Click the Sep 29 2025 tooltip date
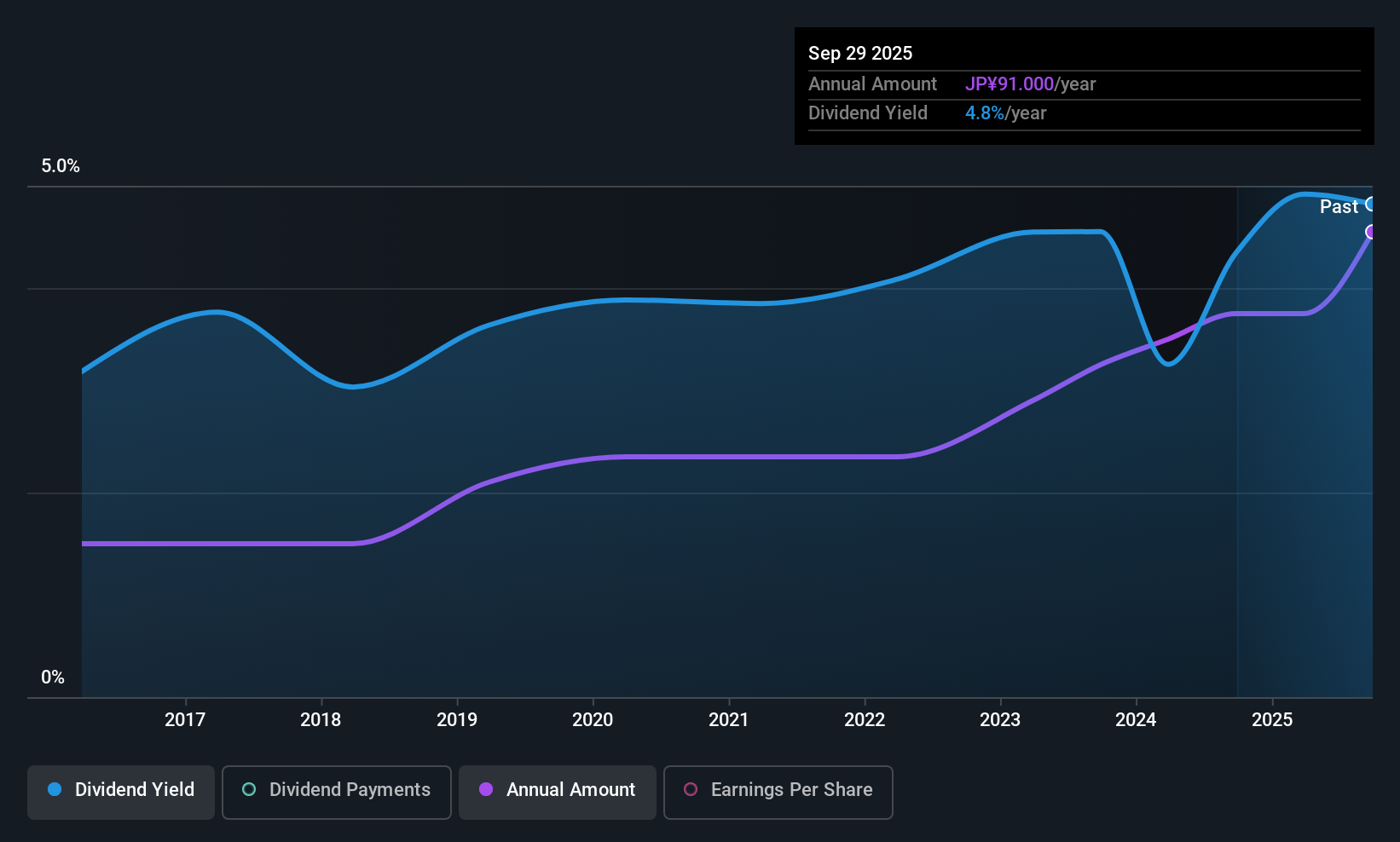Screen dimensions: 1400x842 [860, 54]
